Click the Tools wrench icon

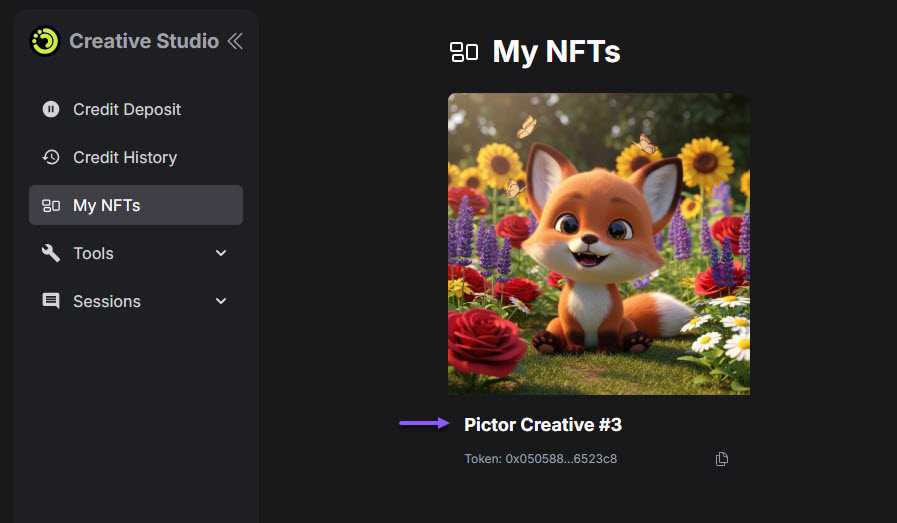click(51, 254)
